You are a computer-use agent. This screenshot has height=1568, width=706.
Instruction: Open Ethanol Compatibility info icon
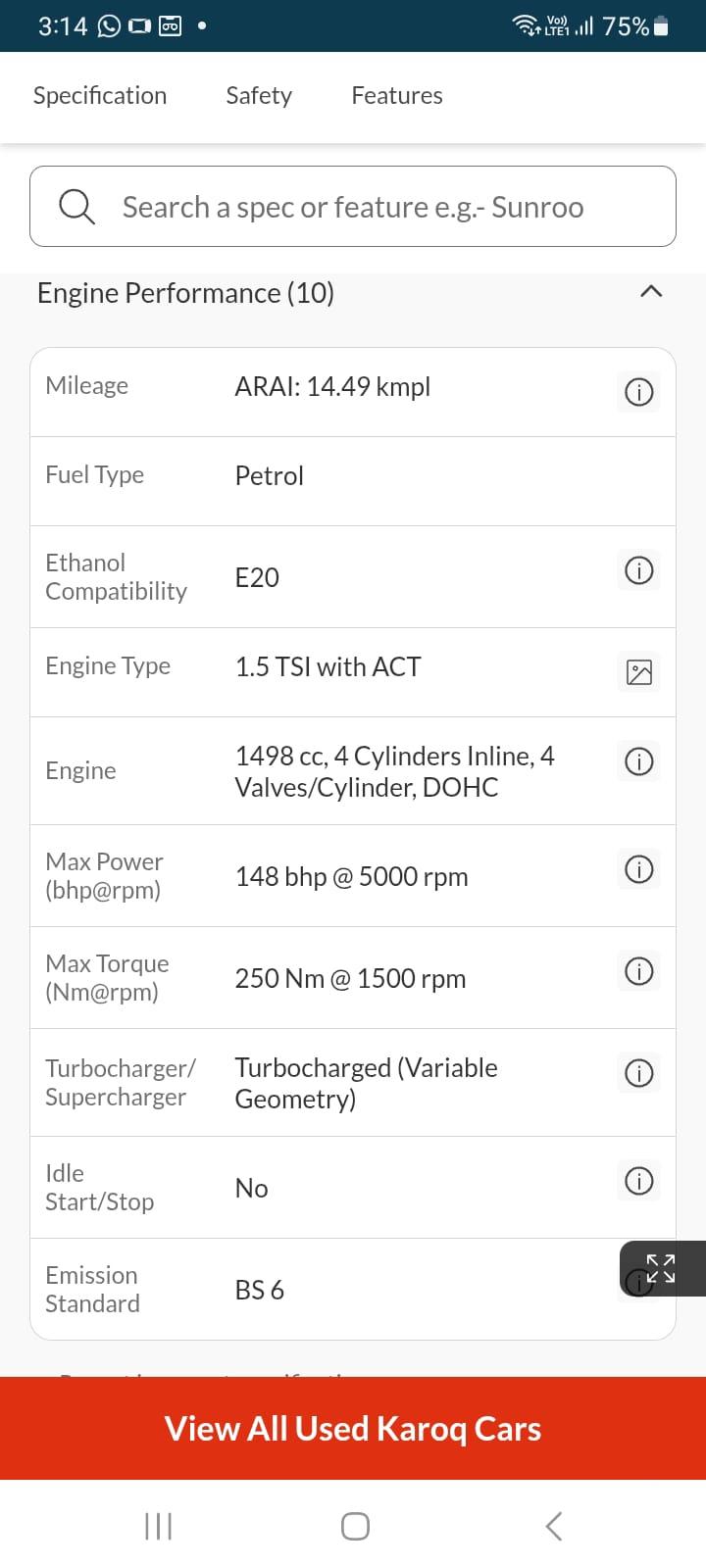(x=638, y=570)
